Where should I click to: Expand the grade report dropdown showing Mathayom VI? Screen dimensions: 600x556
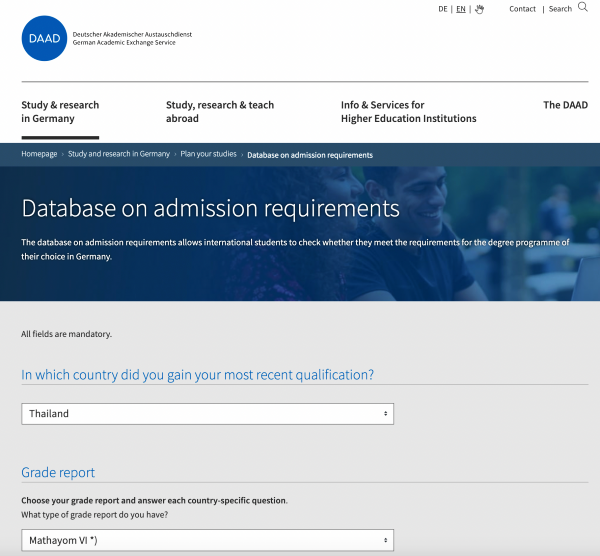(207, 541)
